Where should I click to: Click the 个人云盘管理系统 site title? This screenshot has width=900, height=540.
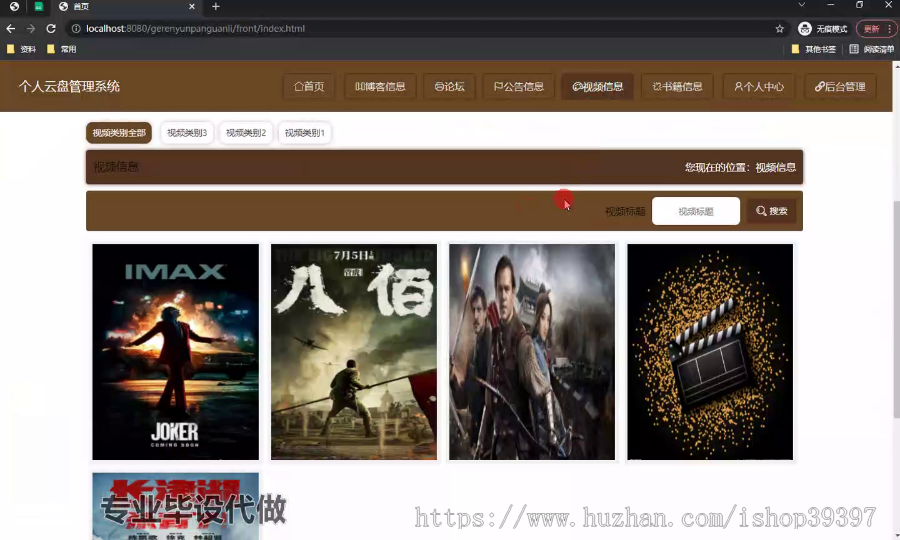tap(69, 87)
